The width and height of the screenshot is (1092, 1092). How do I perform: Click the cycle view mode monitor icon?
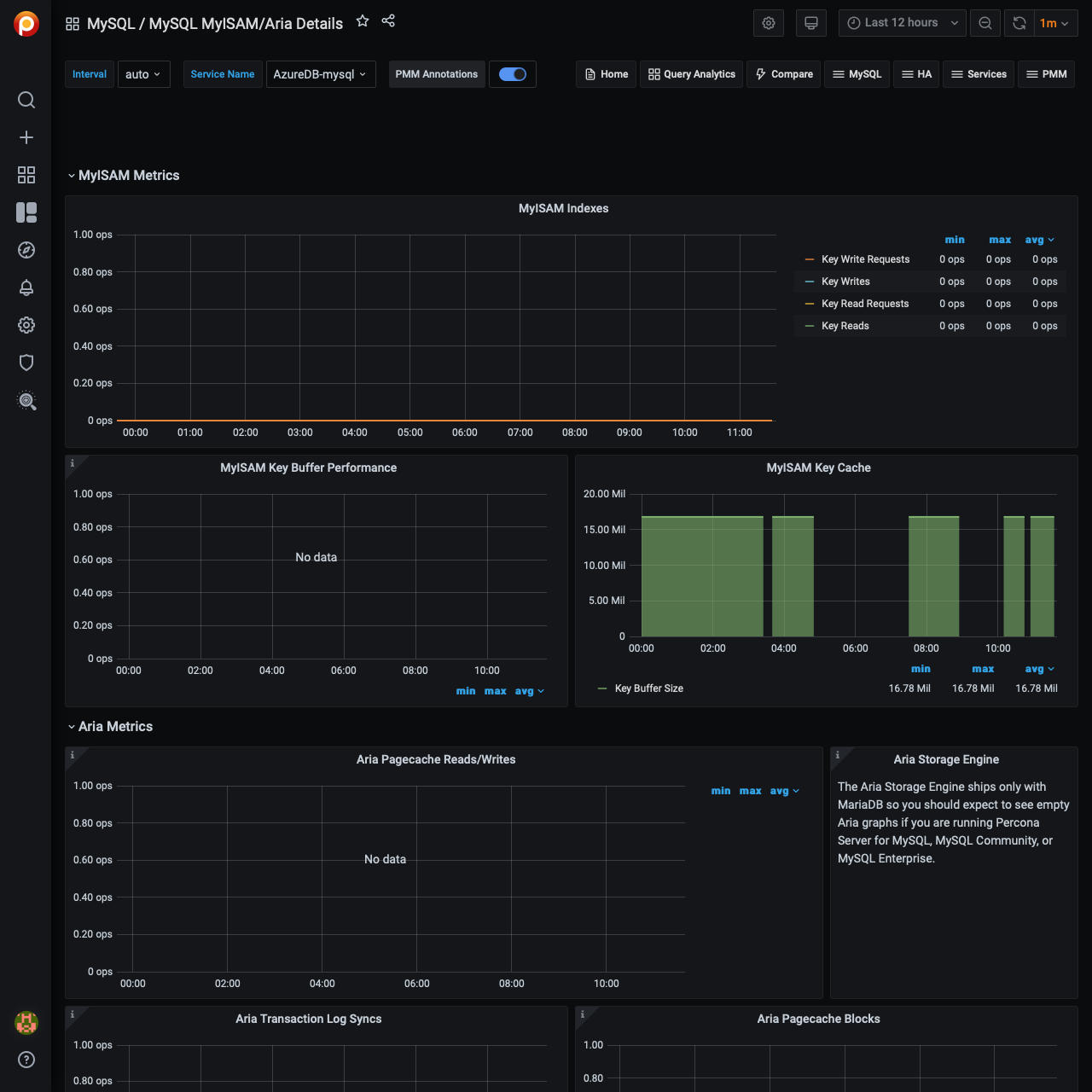(811, 23)
